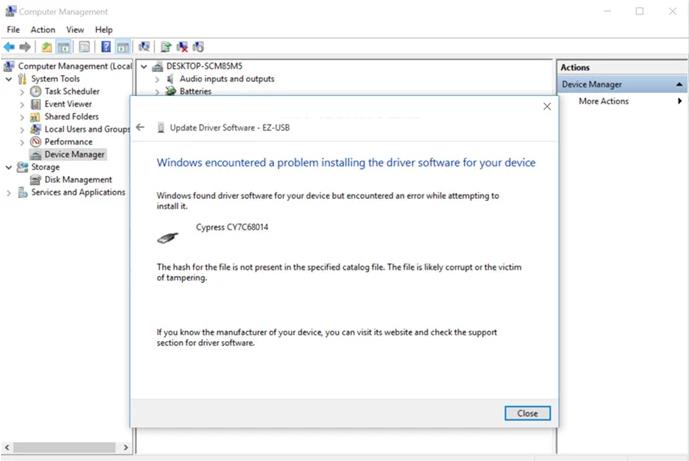Click the Audio inputs and outputs speaker icon

click(x=170, y=79)
